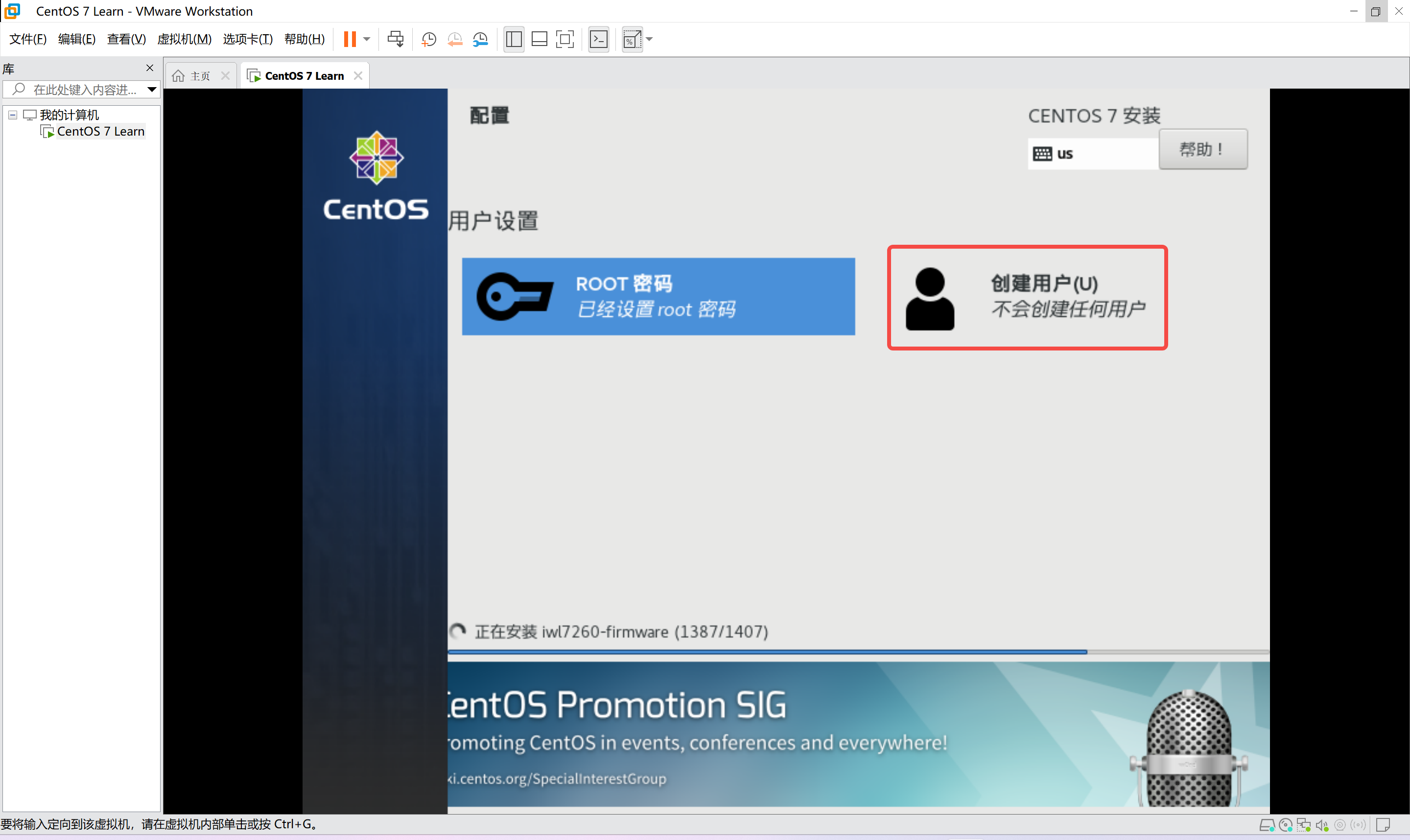The width and height of the screenshot is (1410, 840).
Task: Take a snapshot of this VM
Action: tap(429, 39)
